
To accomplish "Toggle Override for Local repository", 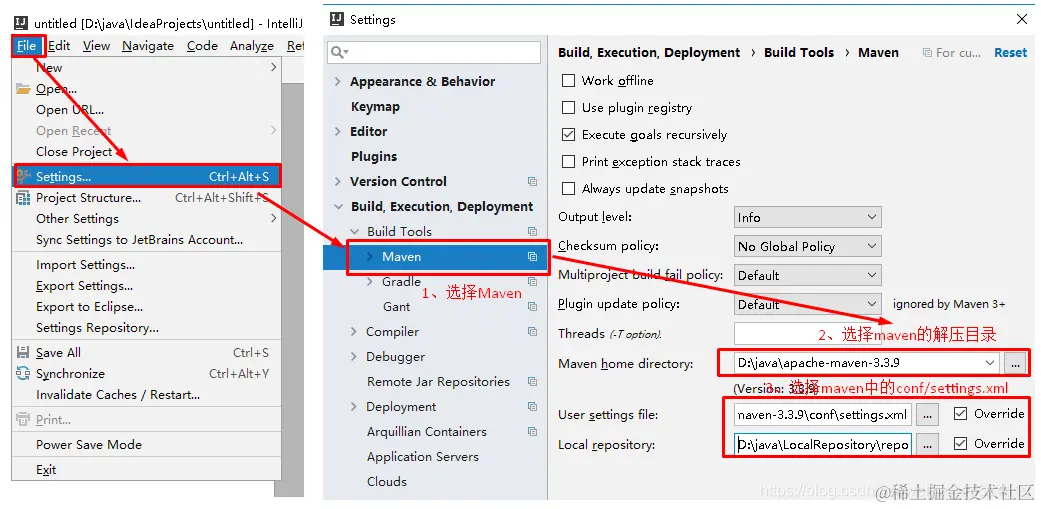I will click(x=960, y=444).
